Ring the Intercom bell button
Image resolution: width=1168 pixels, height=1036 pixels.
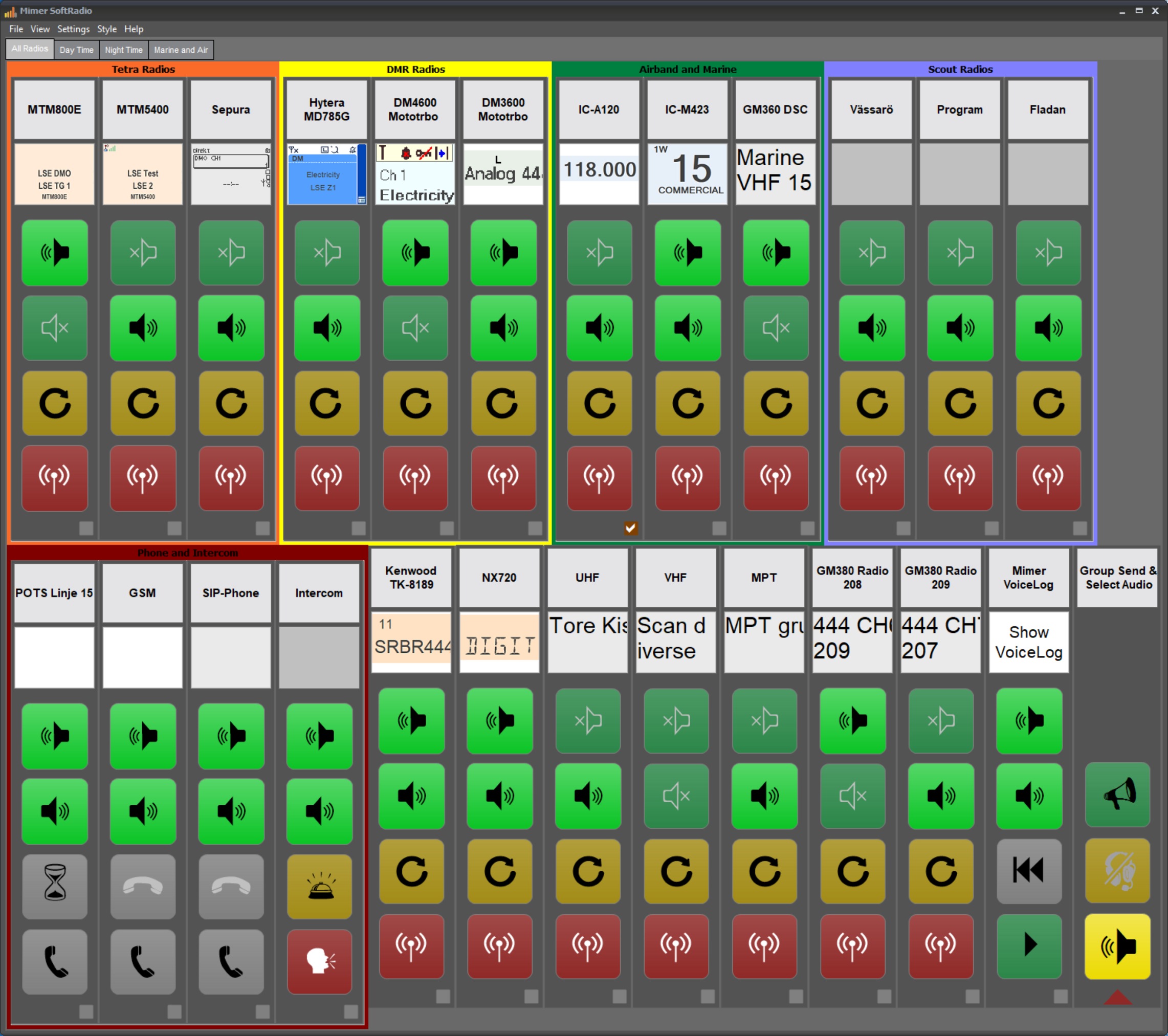click(319, 886)
